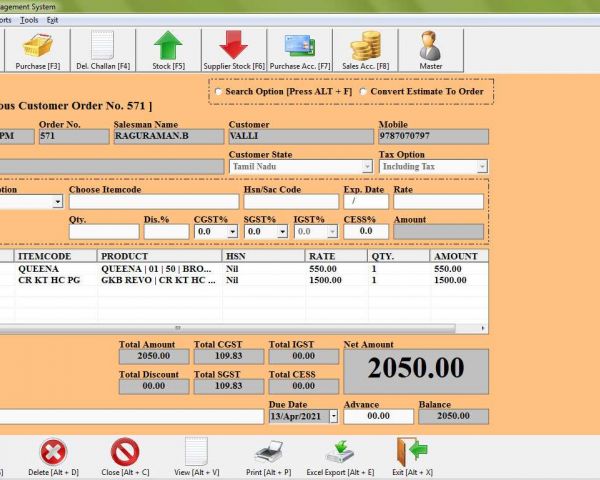600x480 pixels.
Task: Open Del. Challan [F4] document icon
Action: [x=103, y=46]
